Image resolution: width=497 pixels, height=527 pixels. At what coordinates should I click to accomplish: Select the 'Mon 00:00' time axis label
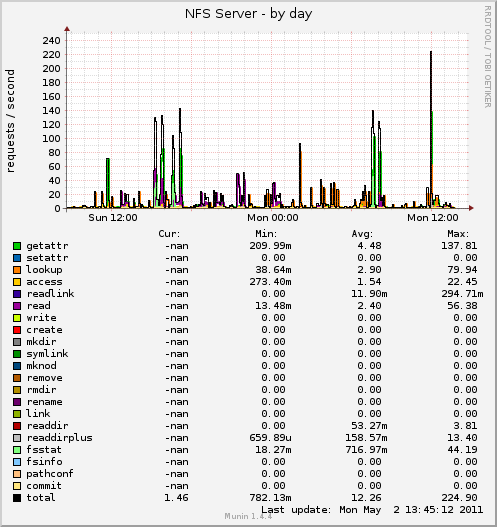click(x=273, y=218)
